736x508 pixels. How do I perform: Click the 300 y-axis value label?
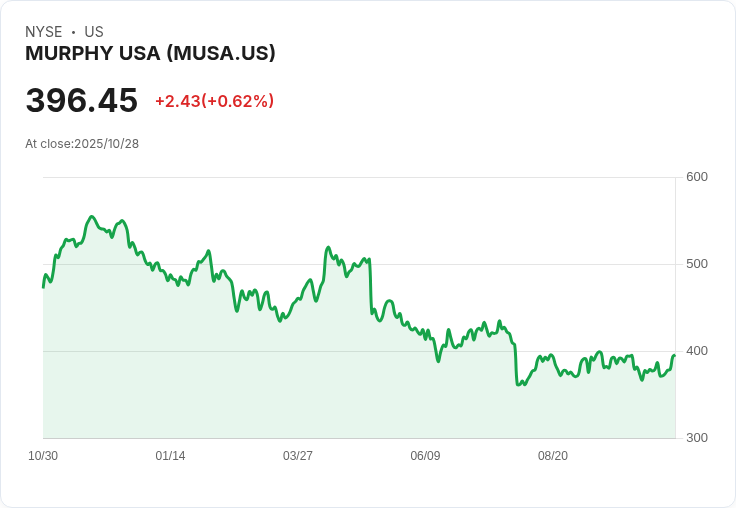point(697,438)
